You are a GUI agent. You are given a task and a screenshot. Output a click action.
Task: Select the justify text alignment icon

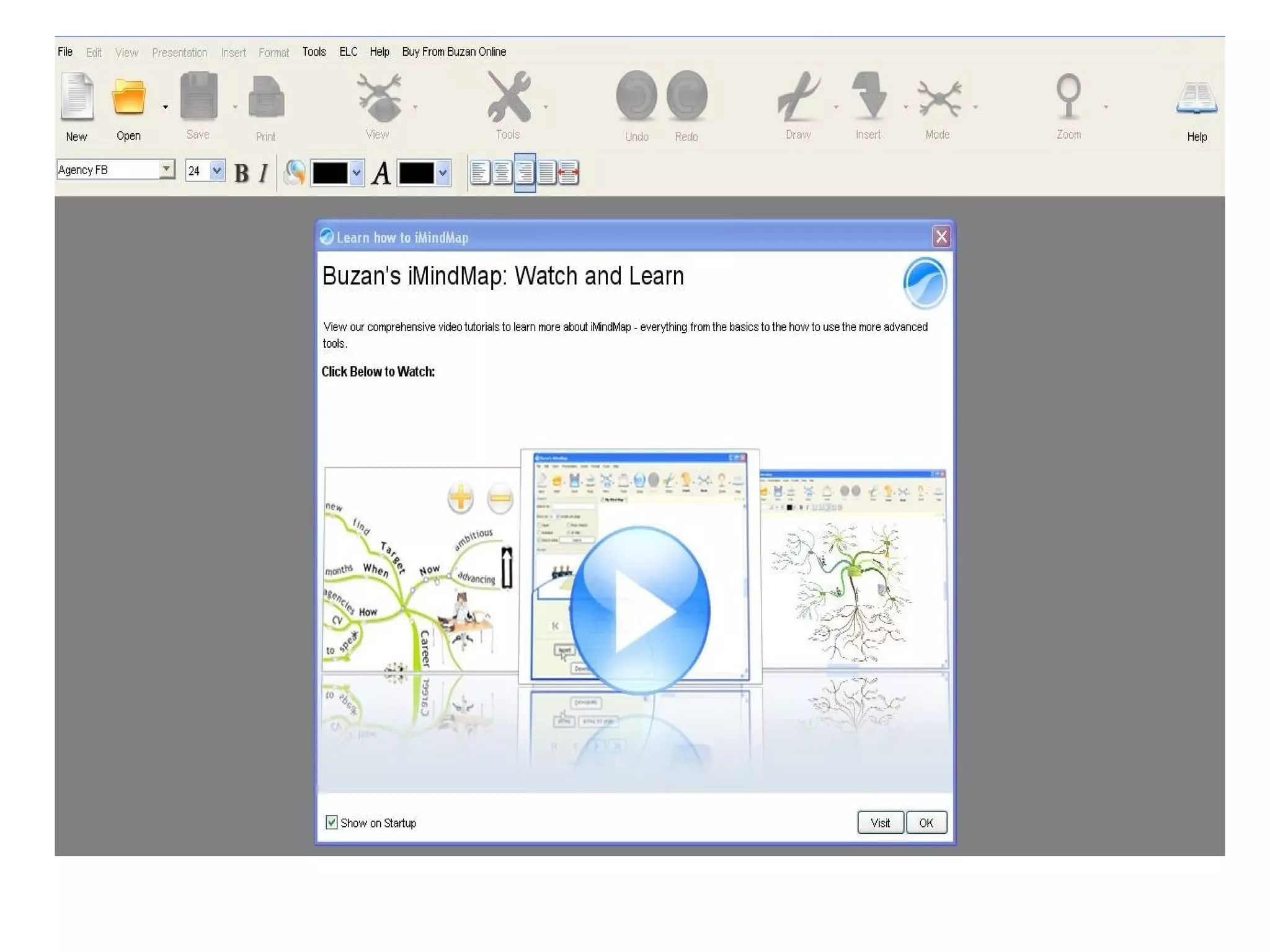point(546,172)
